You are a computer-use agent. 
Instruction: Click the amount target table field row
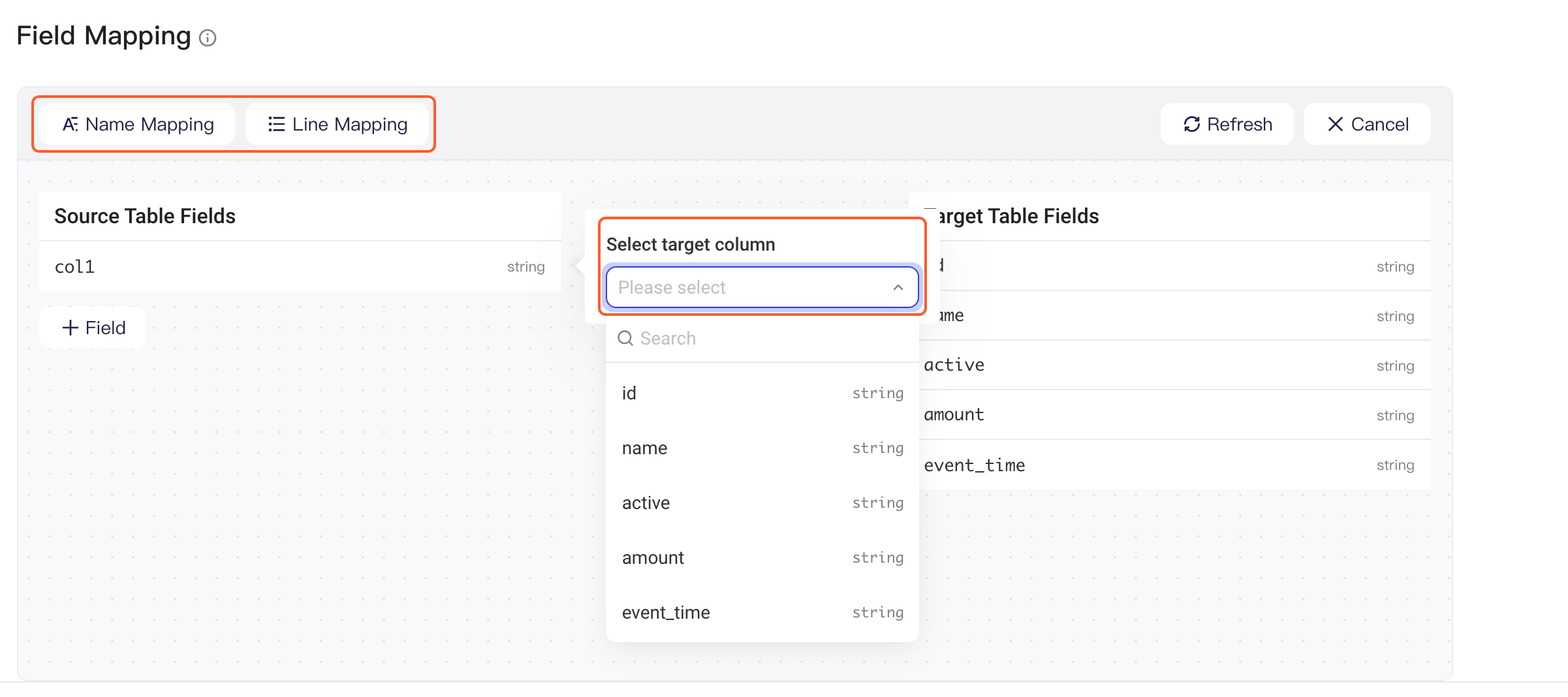pyautogui.click(x=1175, y=415)
